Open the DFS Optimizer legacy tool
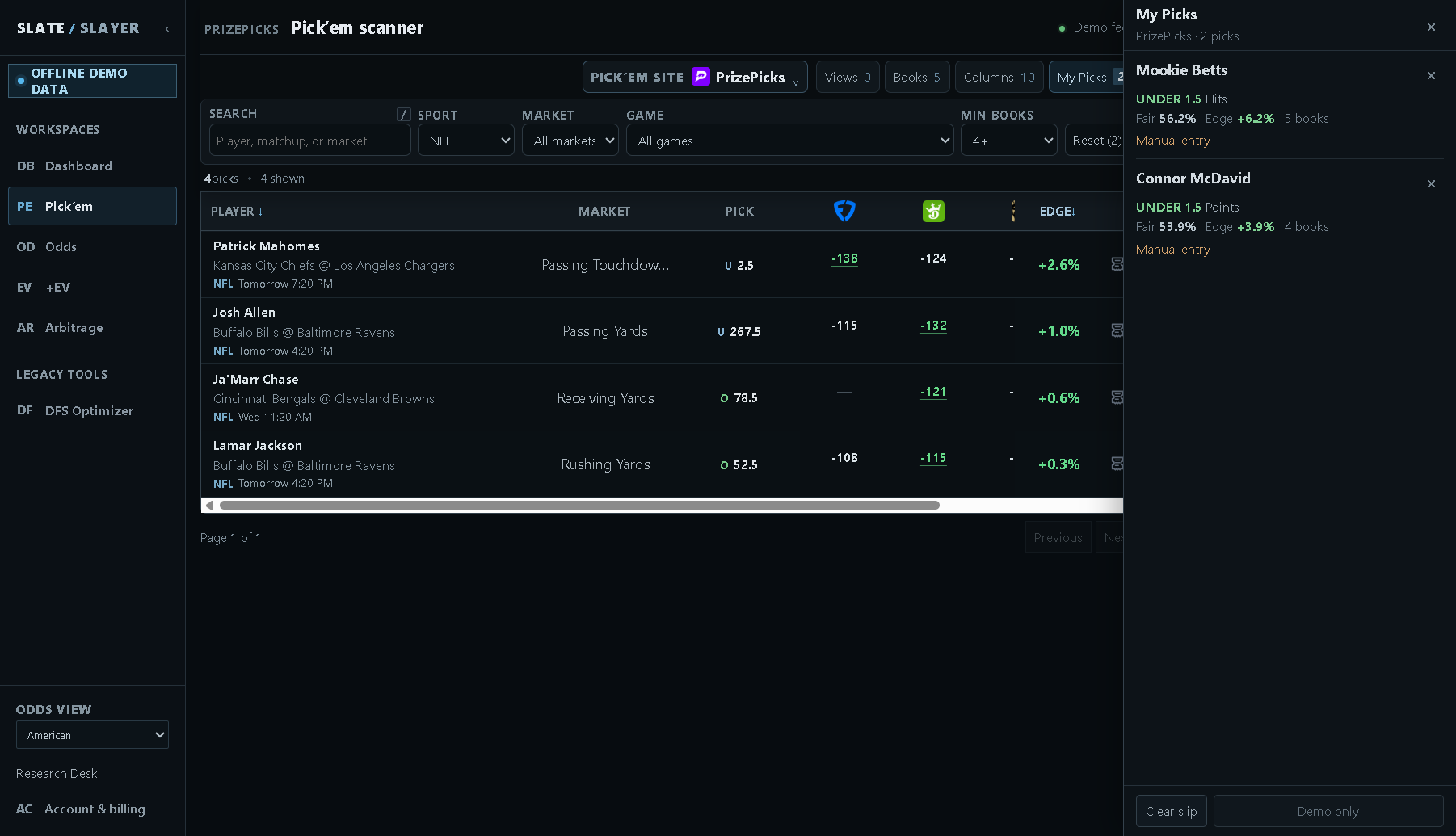The width and height of the screenshot is (1456, 836). point(92,410)
